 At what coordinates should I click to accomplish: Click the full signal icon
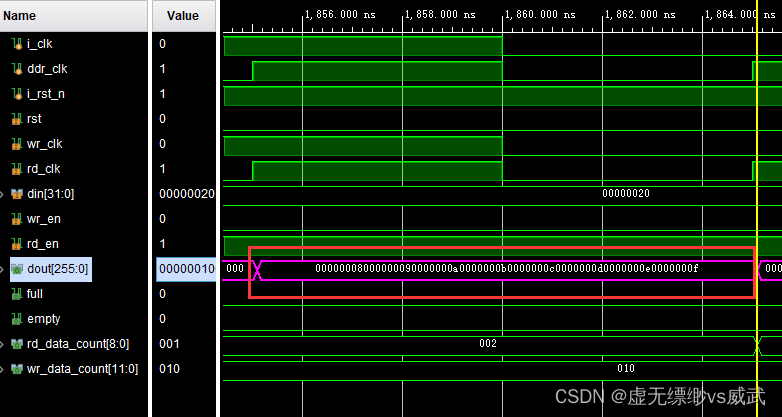[17, 294]
